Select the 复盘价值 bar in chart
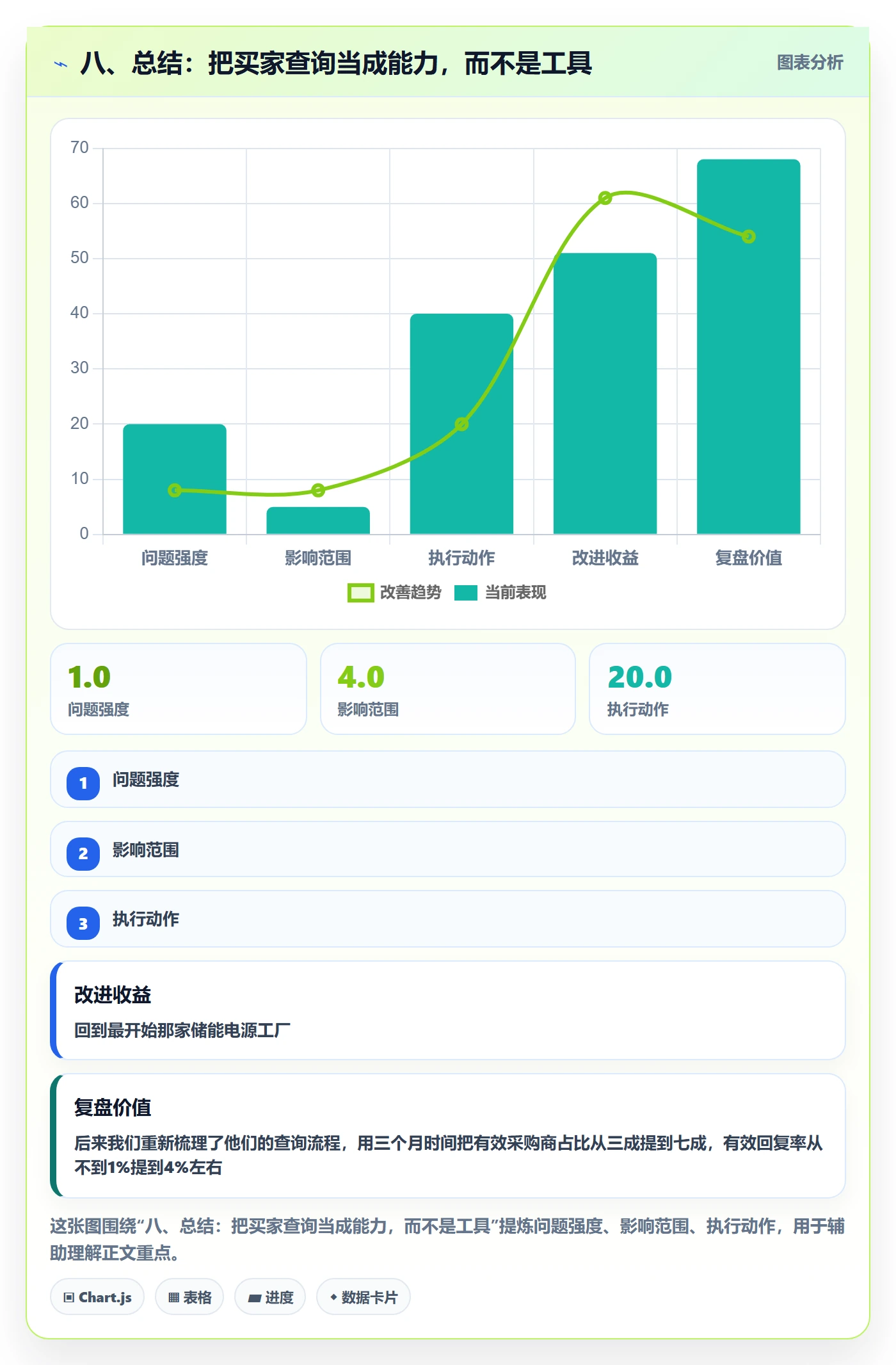This screenshot has width=896, height=1365. pos(749,346)
